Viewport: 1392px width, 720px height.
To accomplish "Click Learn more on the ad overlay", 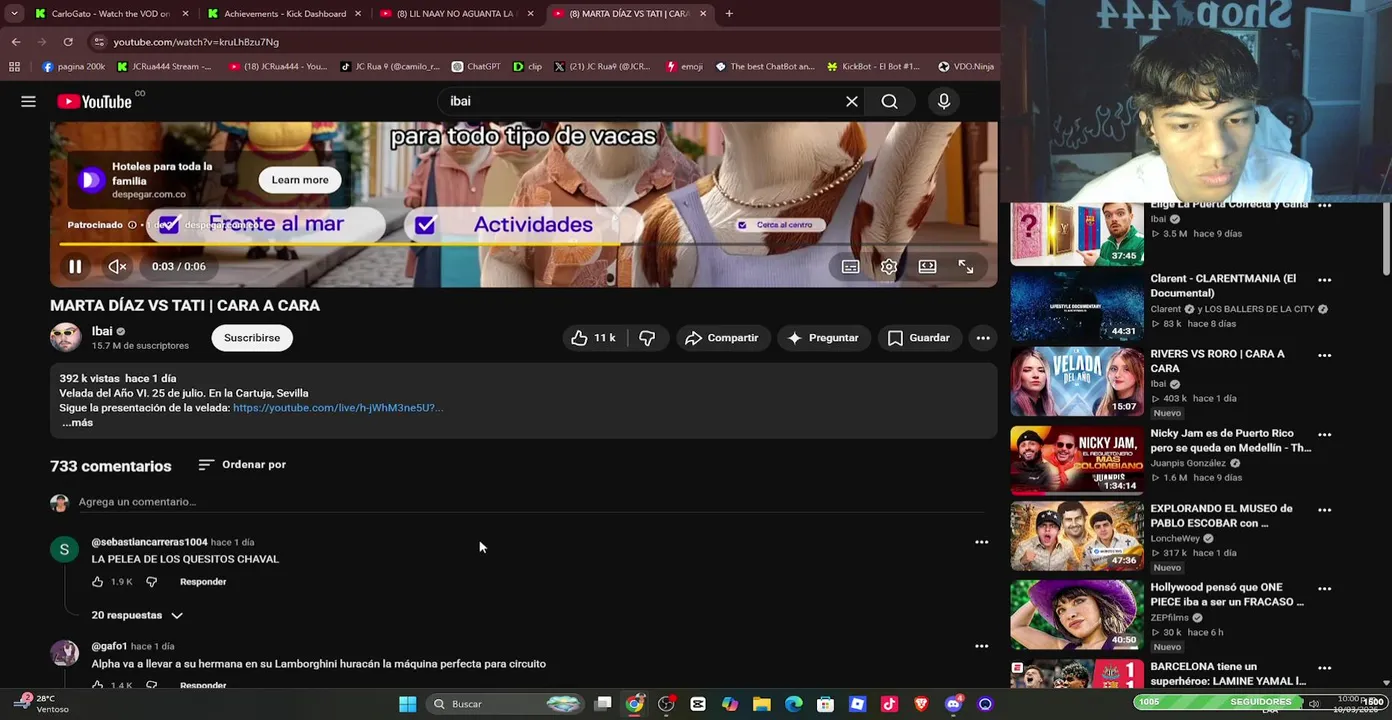I will [x=300, y=180].
